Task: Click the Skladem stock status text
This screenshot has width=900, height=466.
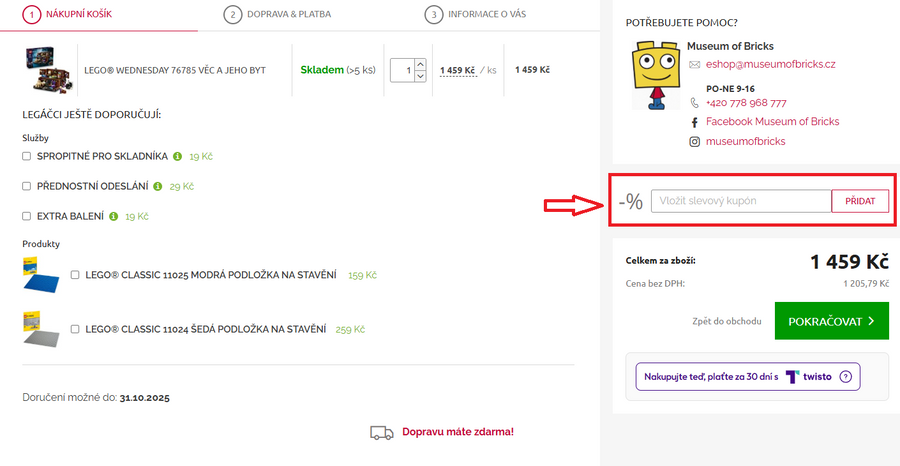Action: [322, 70]
